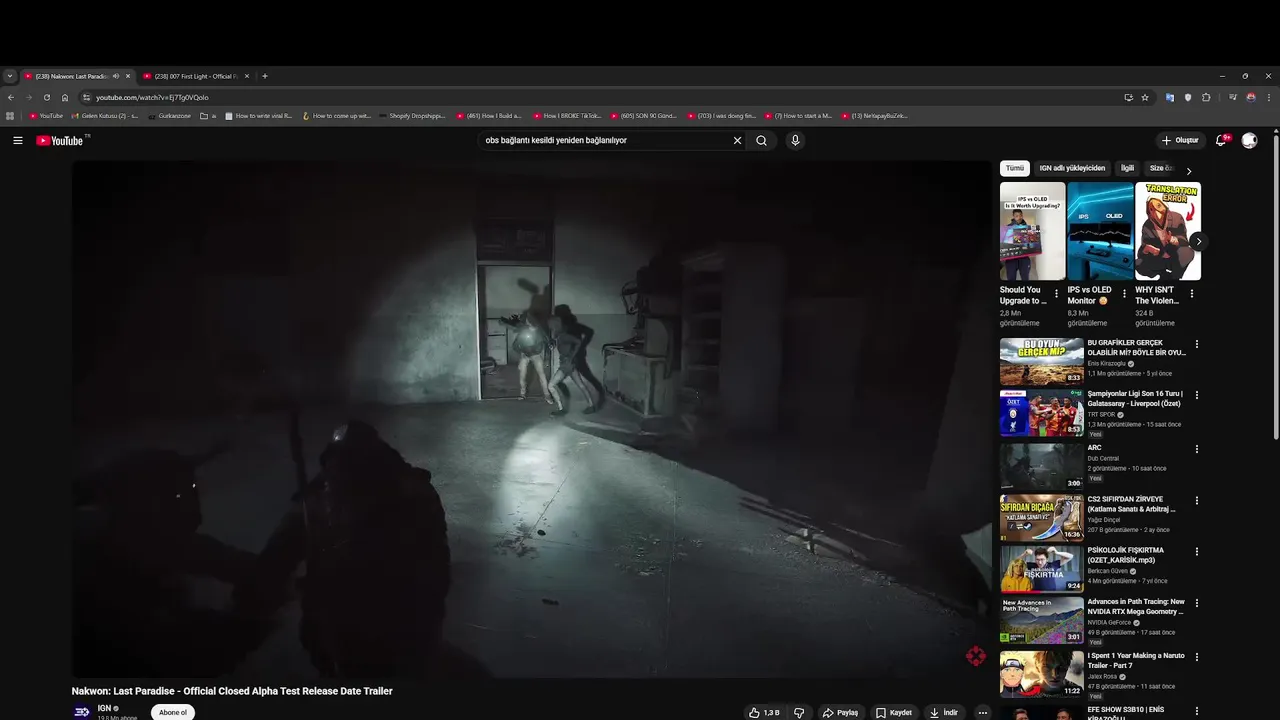
Task: Click the install app icon in address bar
Action: click(x=1128, y=97)
